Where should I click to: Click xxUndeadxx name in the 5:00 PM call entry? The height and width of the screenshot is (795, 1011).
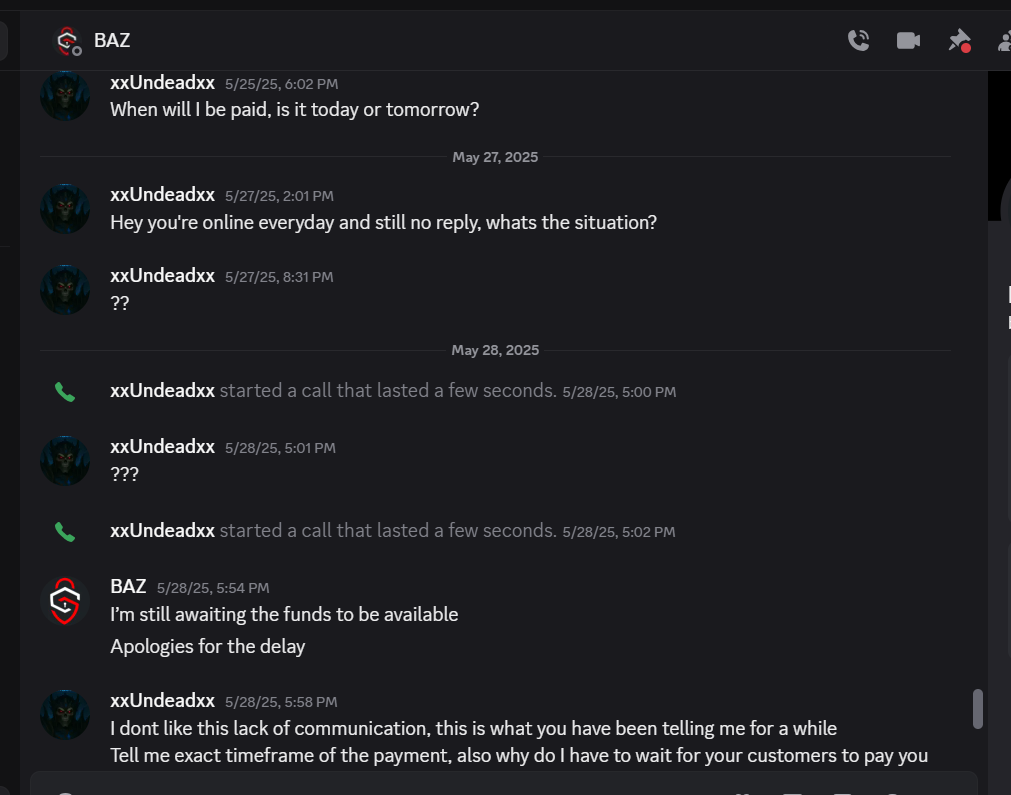pos(162,391)
